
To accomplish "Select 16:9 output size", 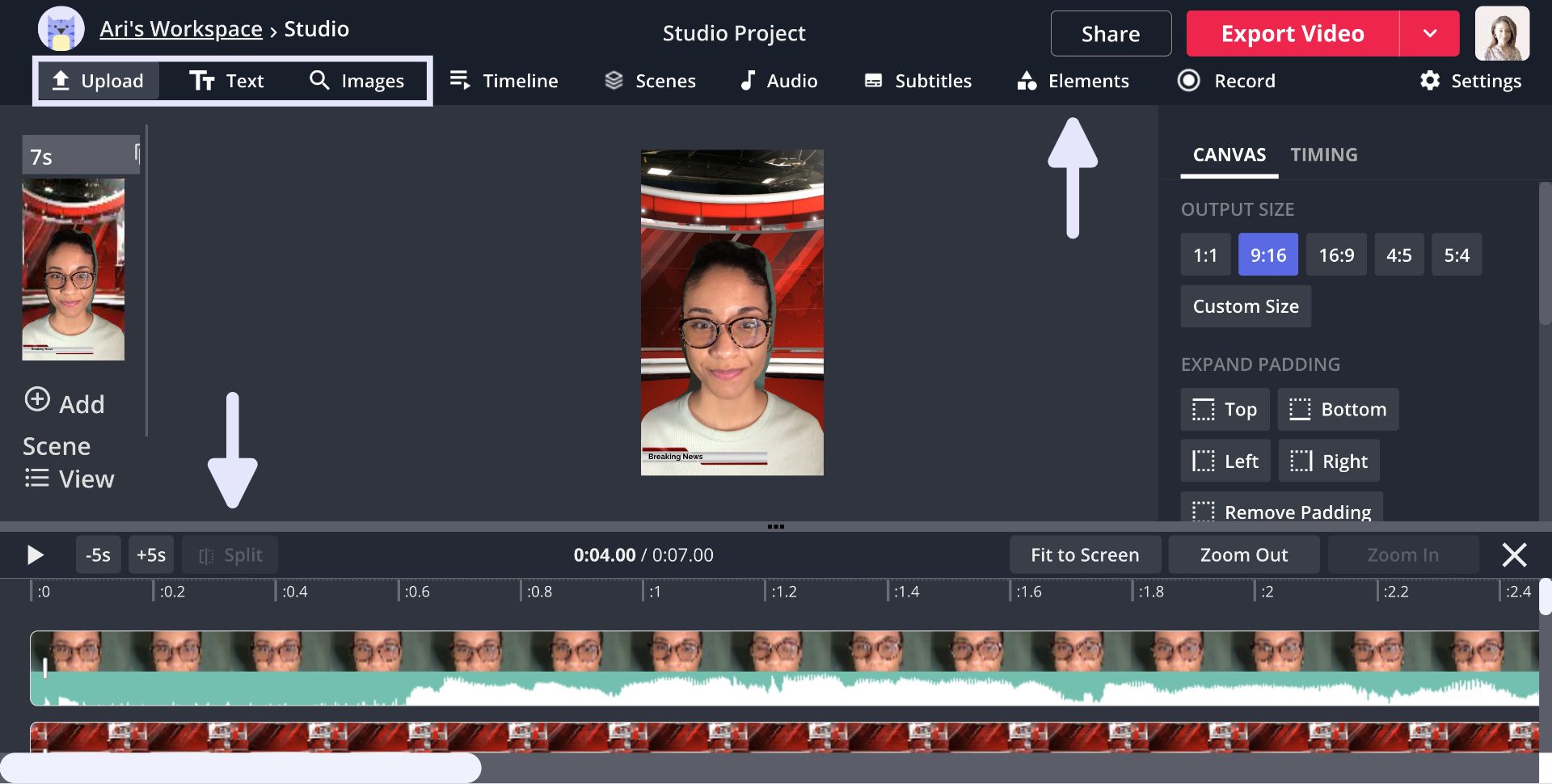I will pyautogui.click(x=1335, y=255).
